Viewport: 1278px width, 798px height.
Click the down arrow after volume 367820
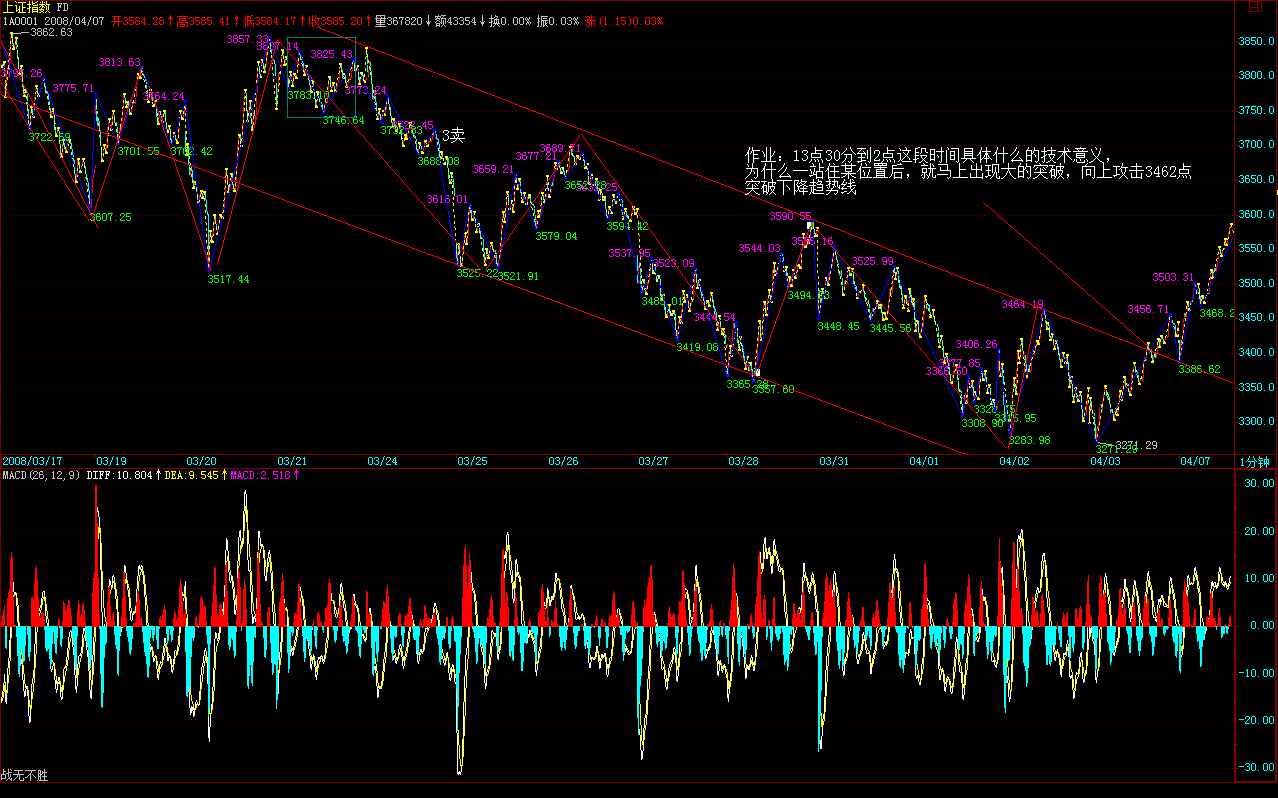point(428,21)
